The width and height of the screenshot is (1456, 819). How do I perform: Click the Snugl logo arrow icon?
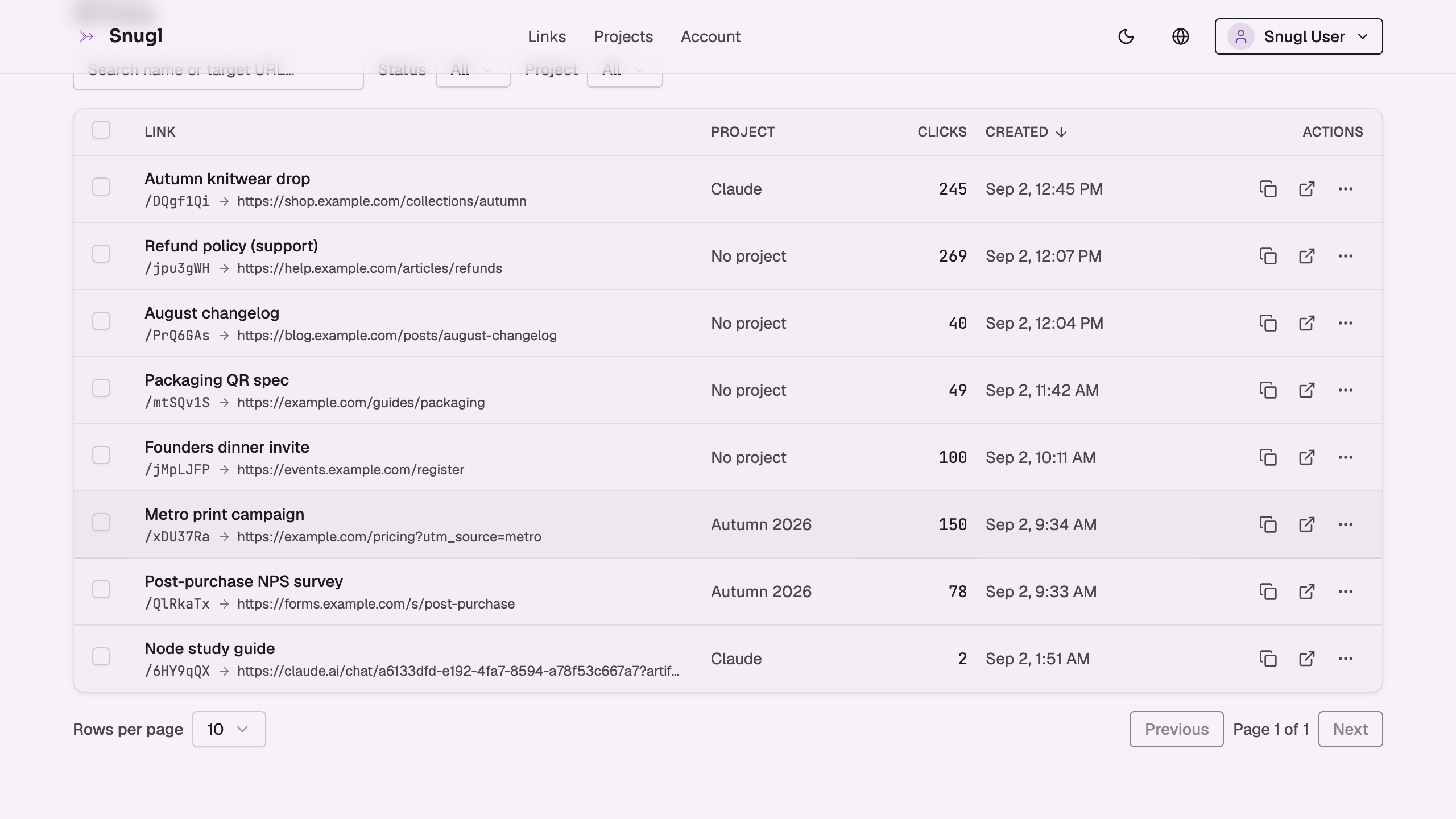point(86,36)
